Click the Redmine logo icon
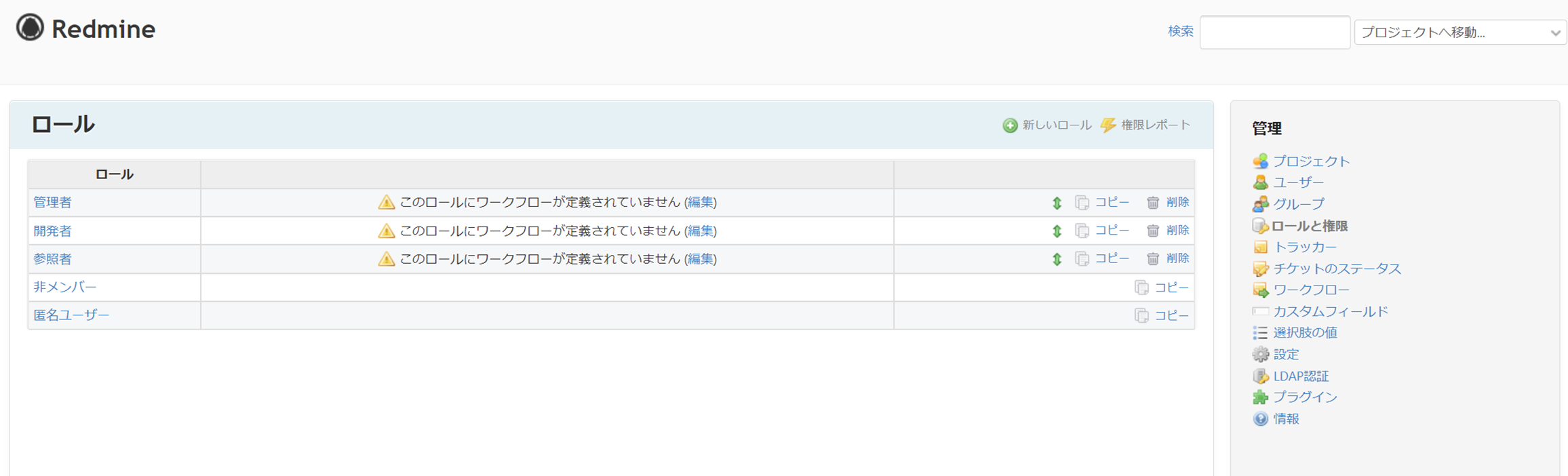1568x476 pixels. point(30,28)
